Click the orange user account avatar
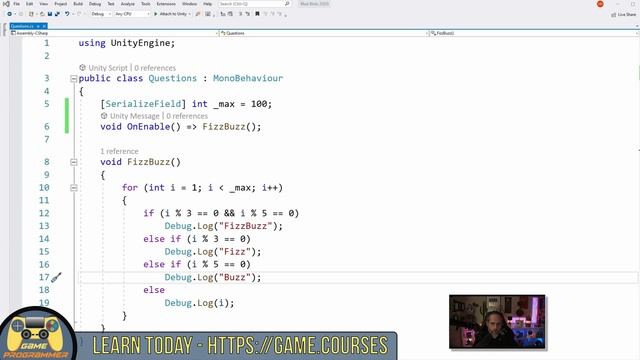This screenshot has width=640, height=360. (x=600, y=4)
